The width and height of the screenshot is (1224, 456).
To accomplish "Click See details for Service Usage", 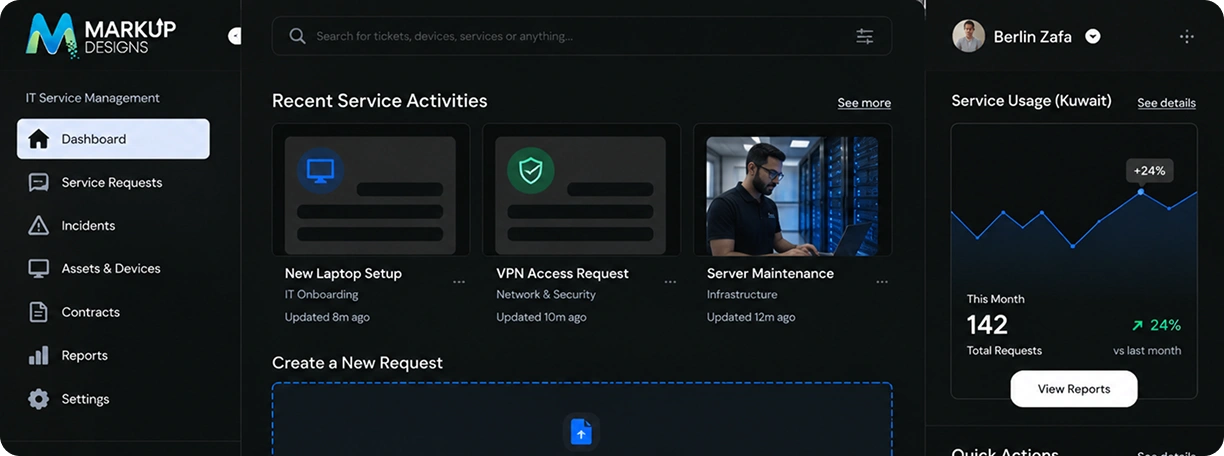I will [x=1166, y=103].
